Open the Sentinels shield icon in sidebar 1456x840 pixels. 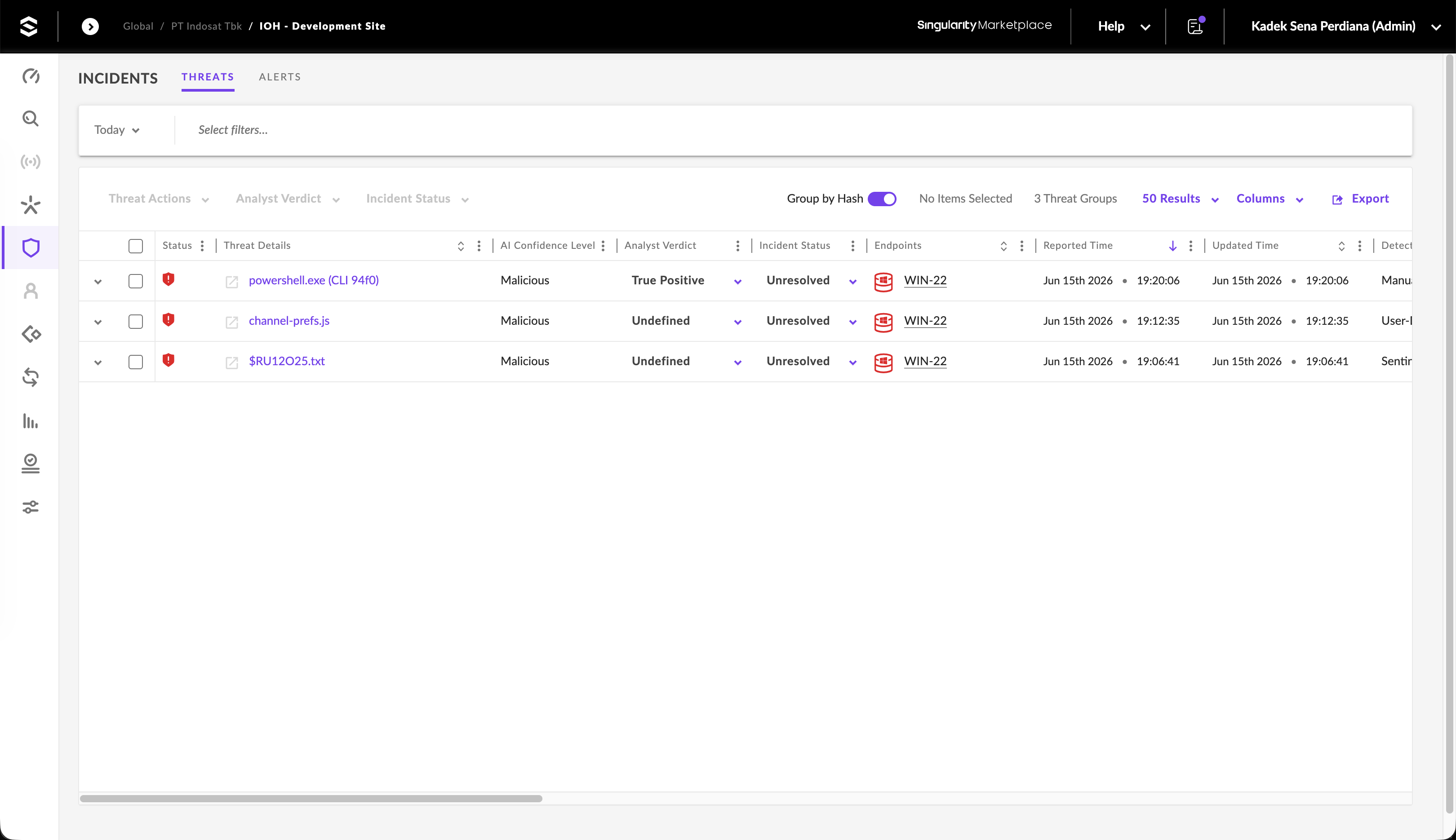pyautogui.click(x=31, y=248)
